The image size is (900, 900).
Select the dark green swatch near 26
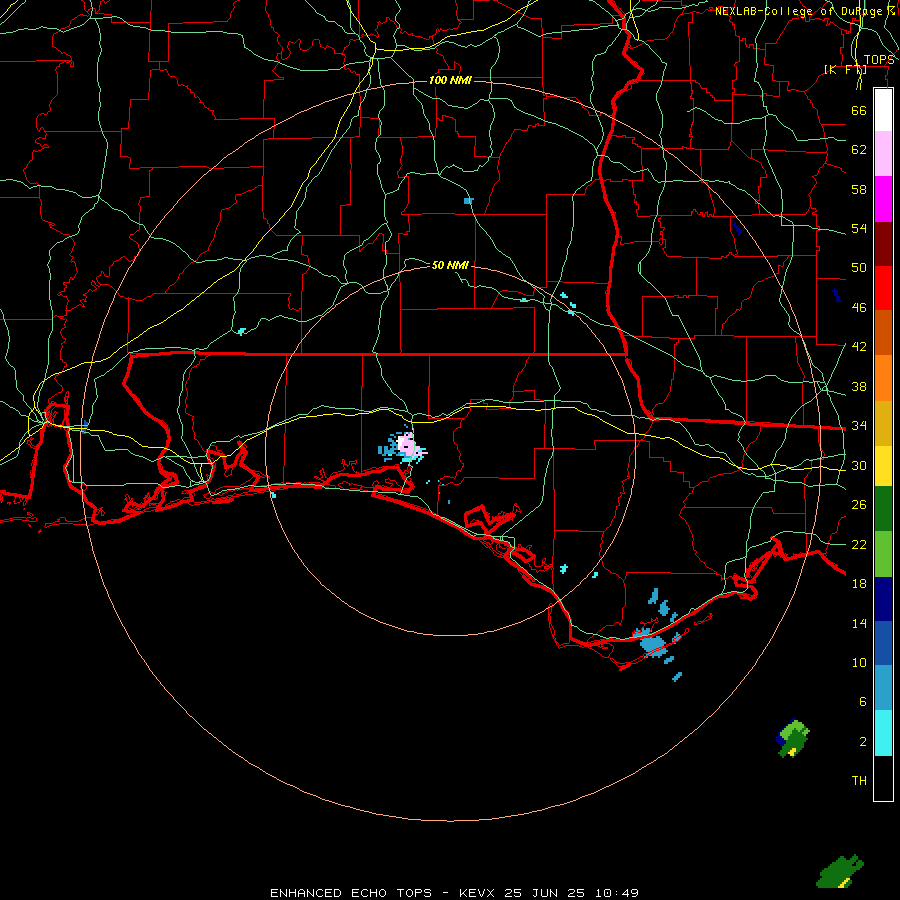[x=883, y=509]
